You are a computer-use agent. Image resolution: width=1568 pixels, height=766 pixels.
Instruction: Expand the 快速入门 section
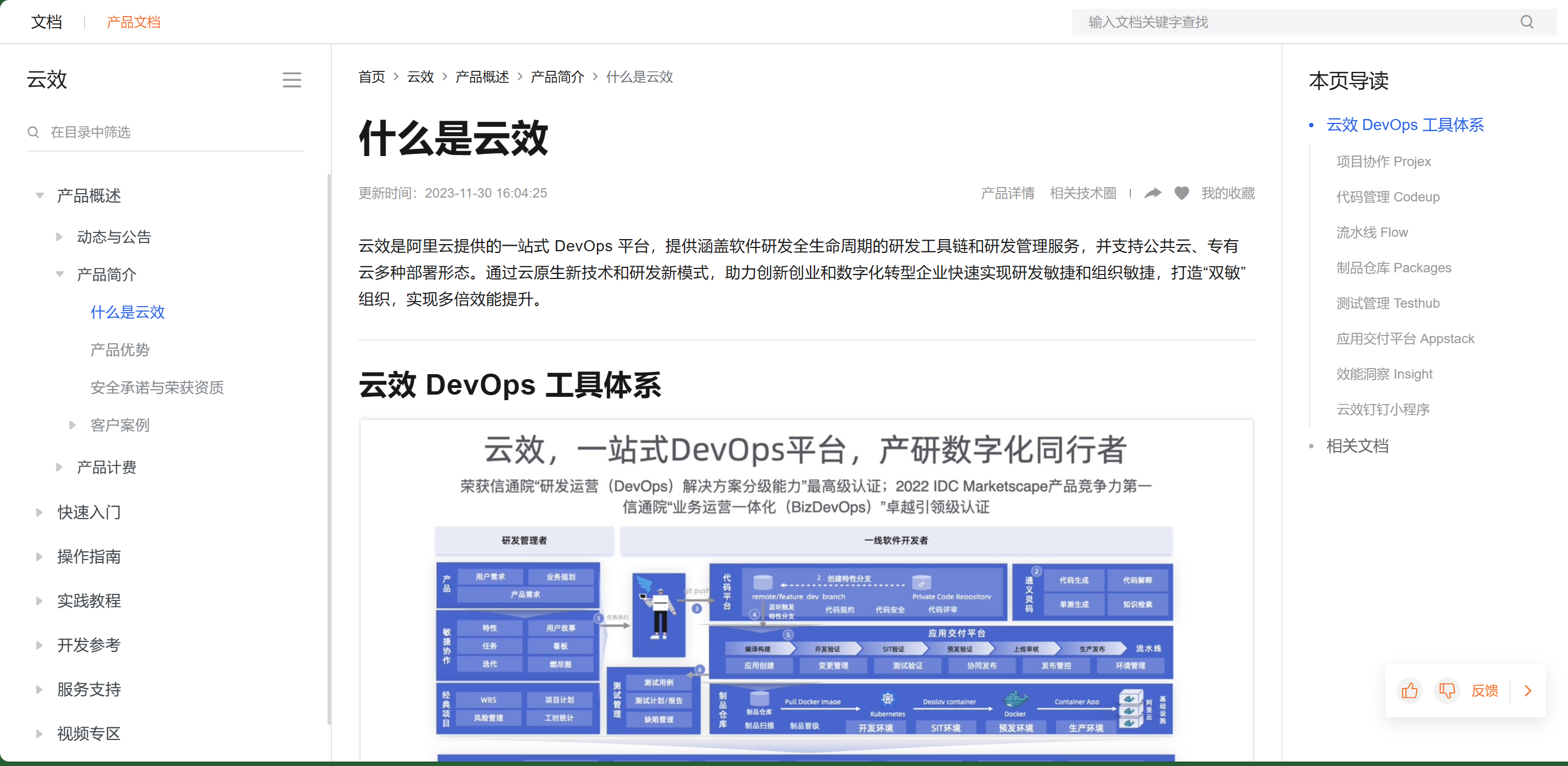pyautogui.click(x=40, y=512)
